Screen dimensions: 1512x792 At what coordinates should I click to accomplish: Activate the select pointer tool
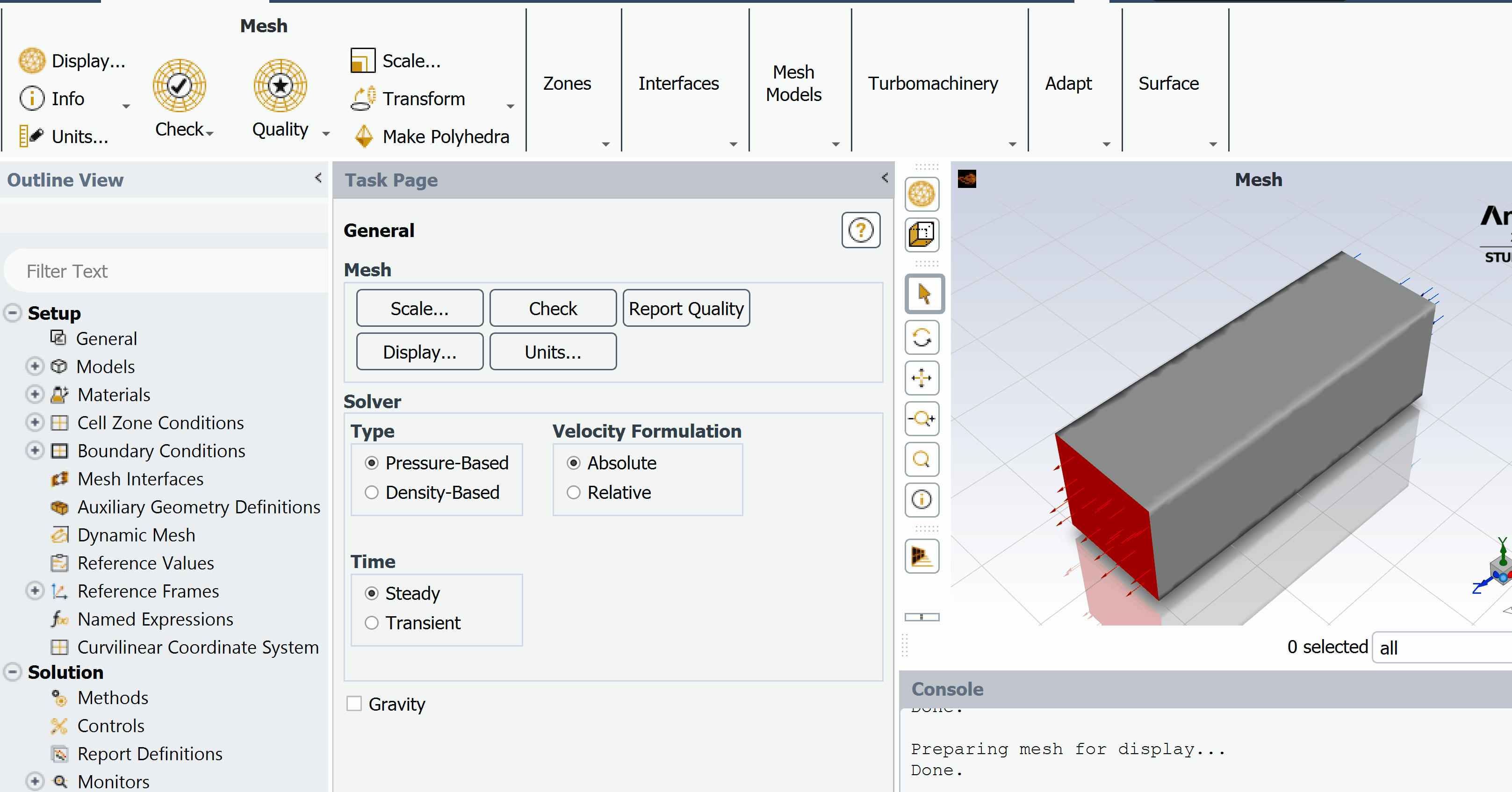(924, 294)
